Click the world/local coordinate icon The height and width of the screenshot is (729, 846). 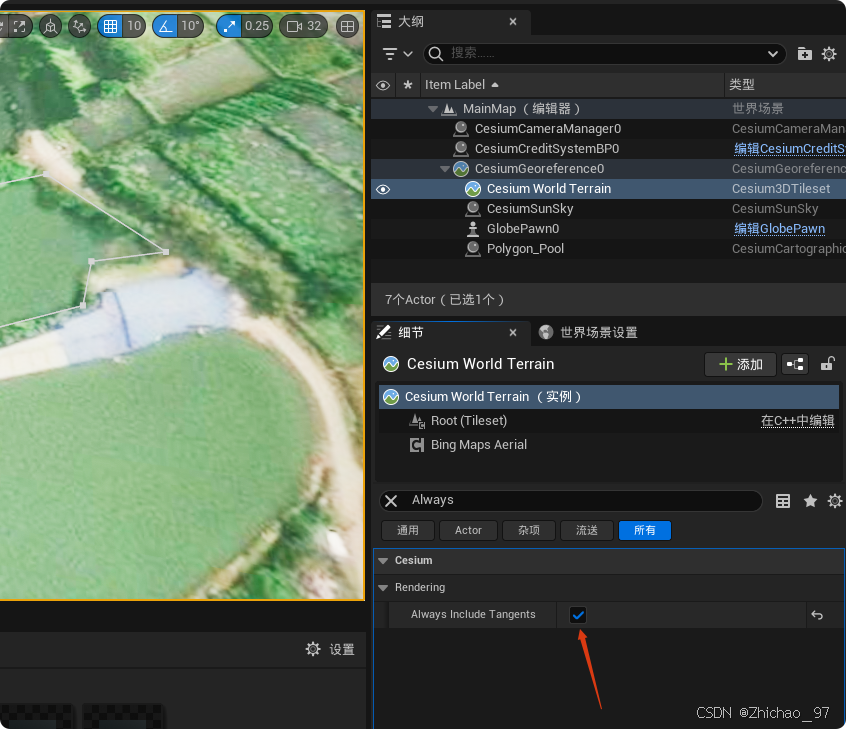(51, 26)
